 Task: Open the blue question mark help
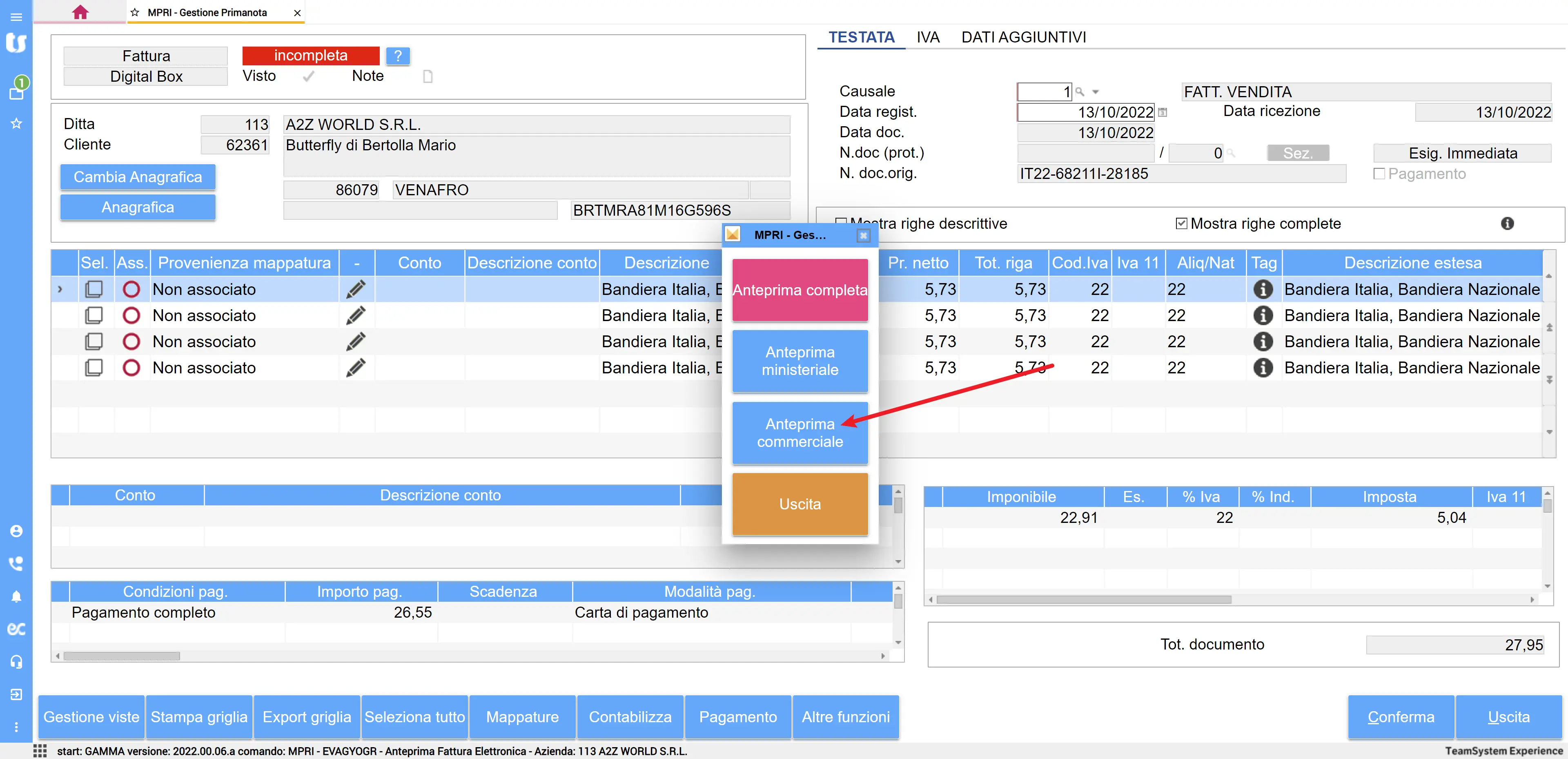[x=397, y=56]
